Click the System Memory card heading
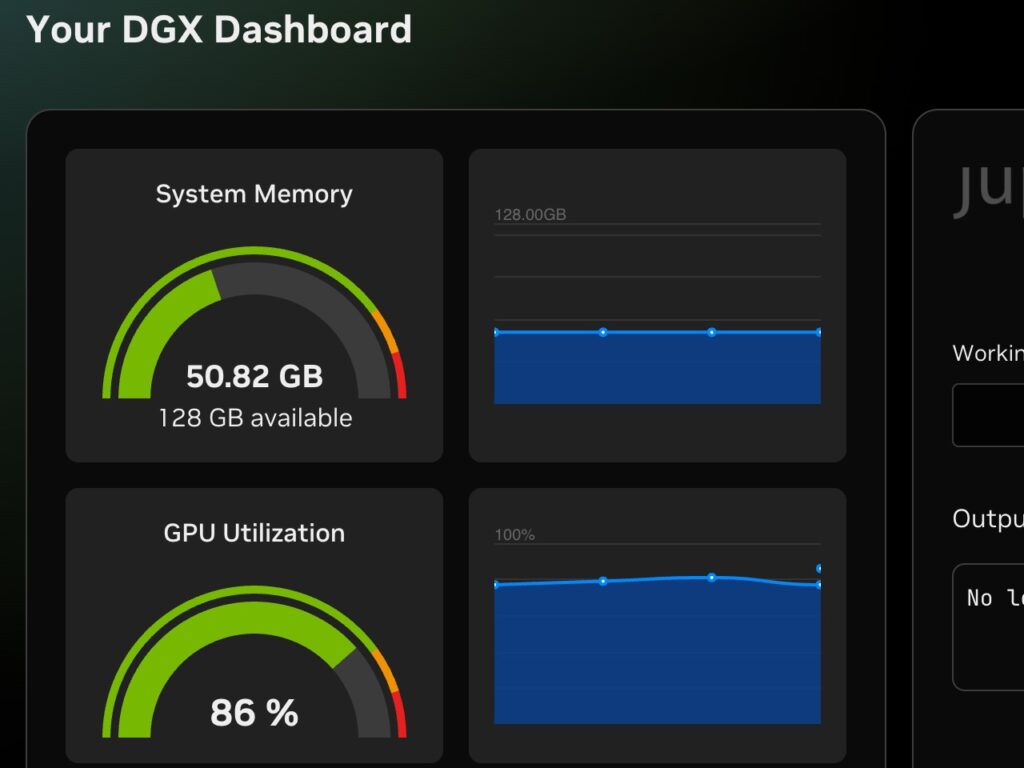The height and width of the screenshot is (768, 1024). point(254,194)
